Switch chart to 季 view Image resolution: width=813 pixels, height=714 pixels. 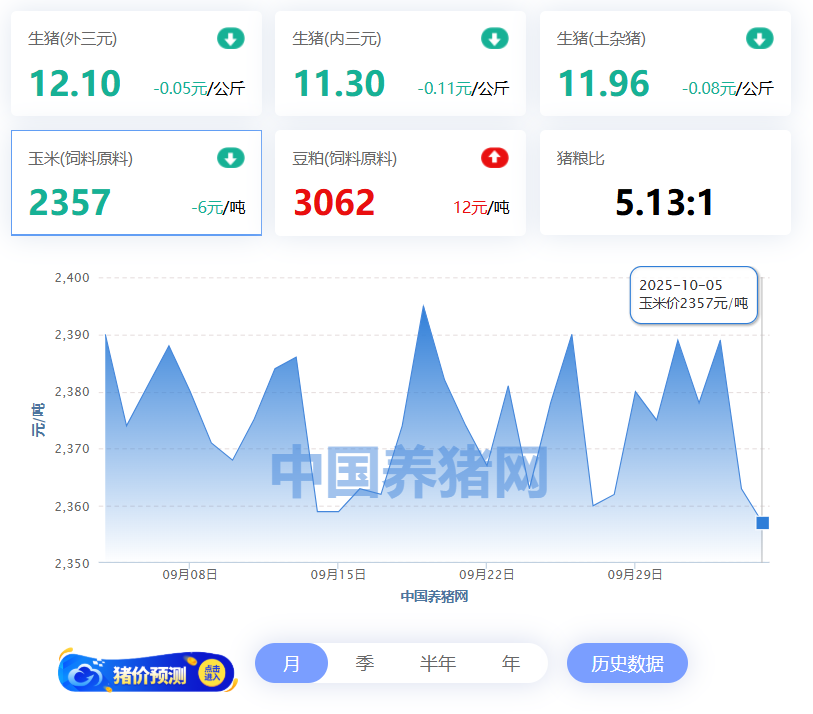point(365,663)
